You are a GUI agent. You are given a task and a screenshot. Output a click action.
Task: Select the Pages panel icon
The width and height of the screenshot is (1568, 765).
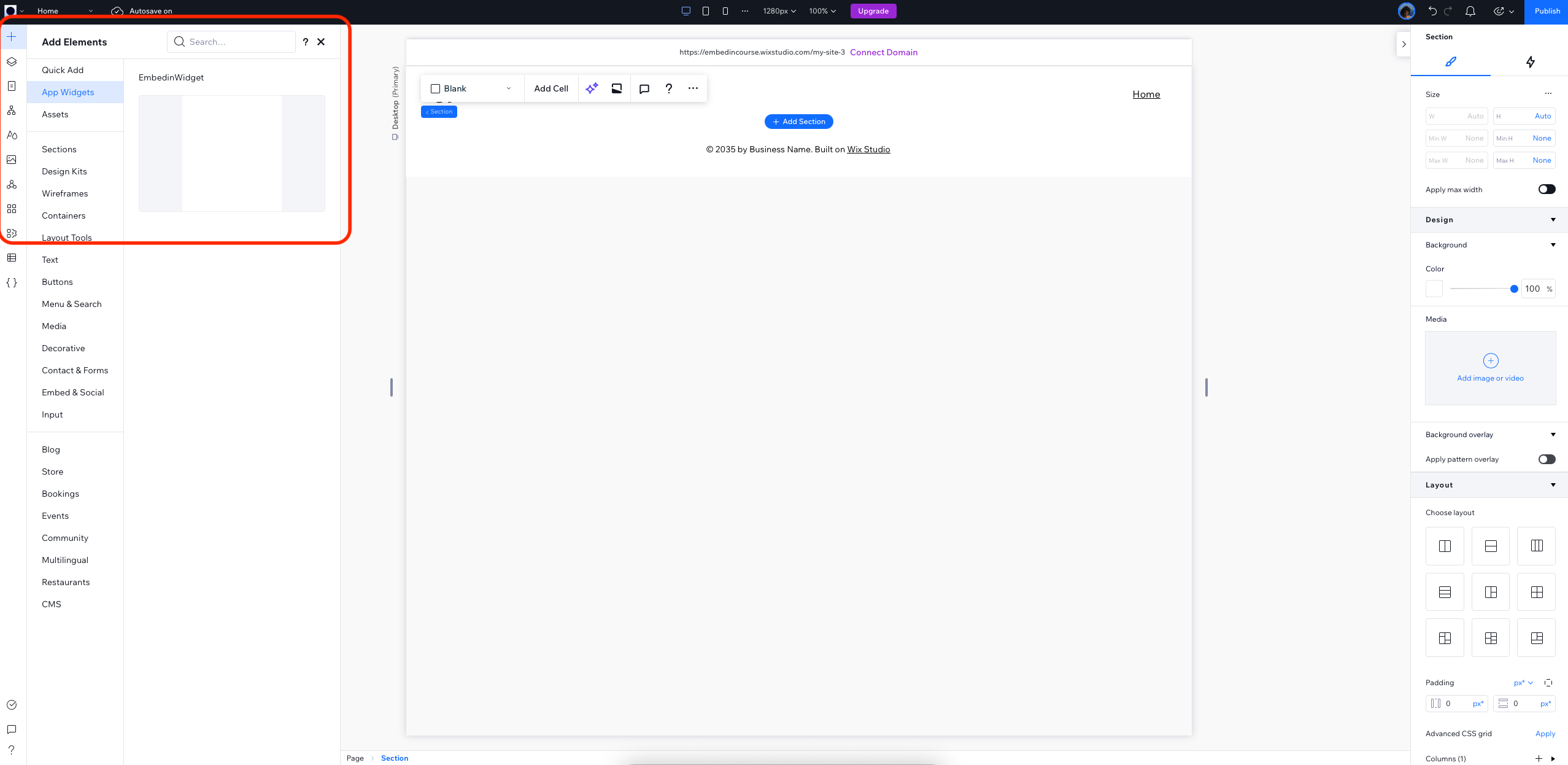click(12, 86)
